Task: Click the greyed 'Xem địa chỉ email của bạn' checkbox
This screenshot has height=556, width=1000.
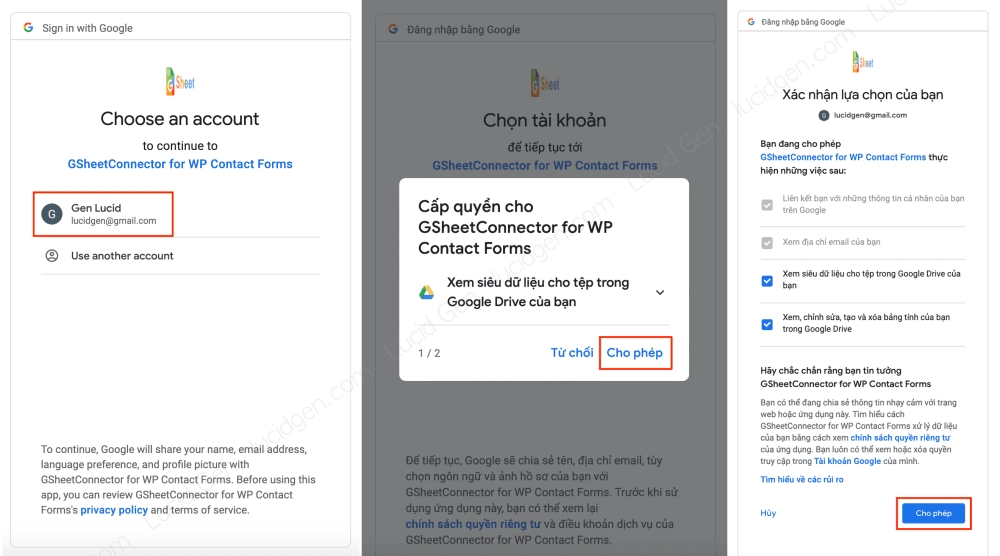Action: click(767, 243)
